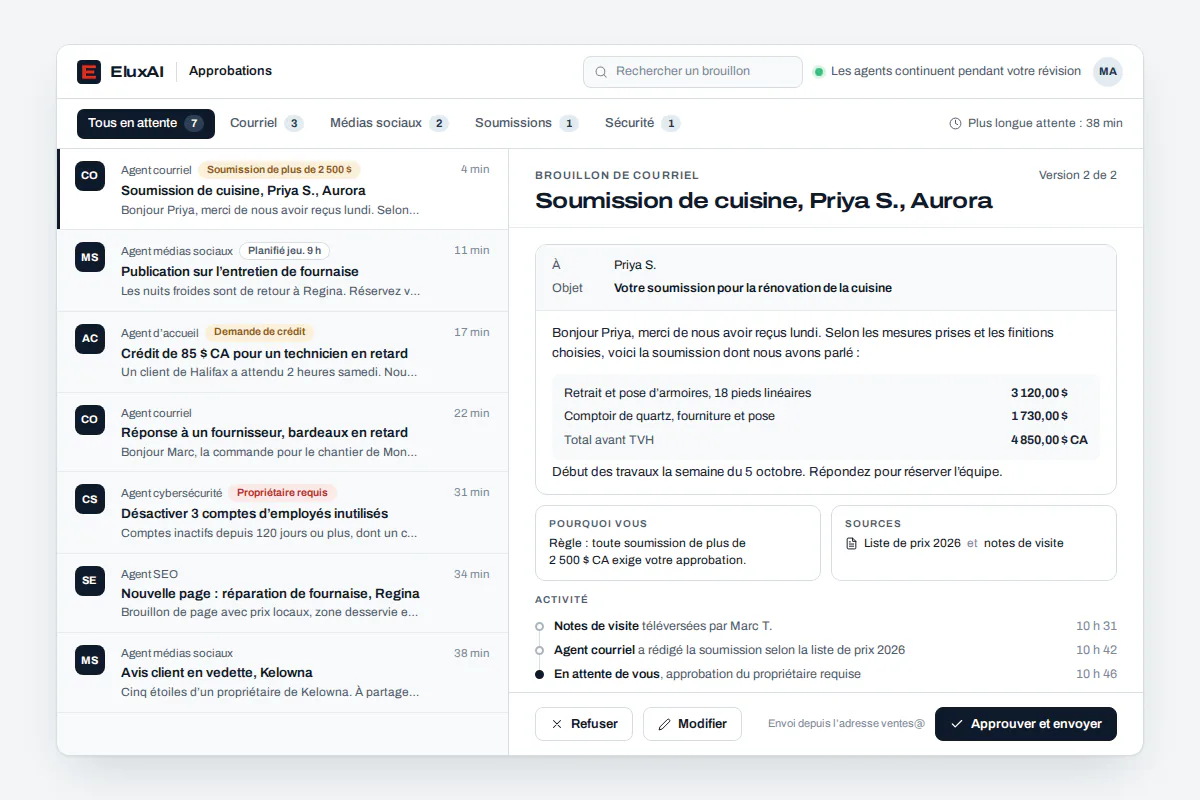
Task: Open the notes de visite source
Action: coord(1024,544)
